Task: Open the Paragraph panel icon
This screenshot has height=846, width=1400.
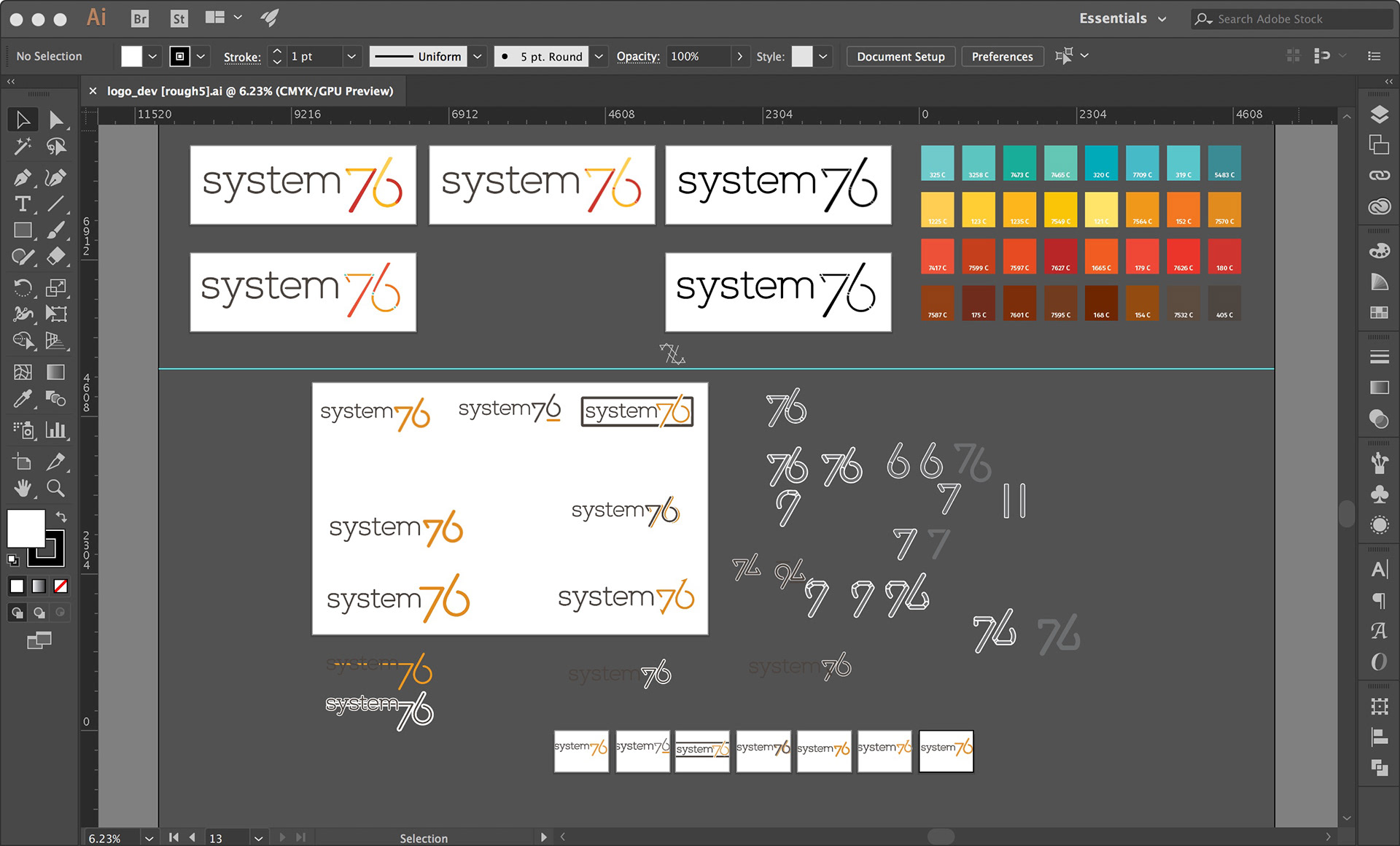Action: tap(1379, 600)
